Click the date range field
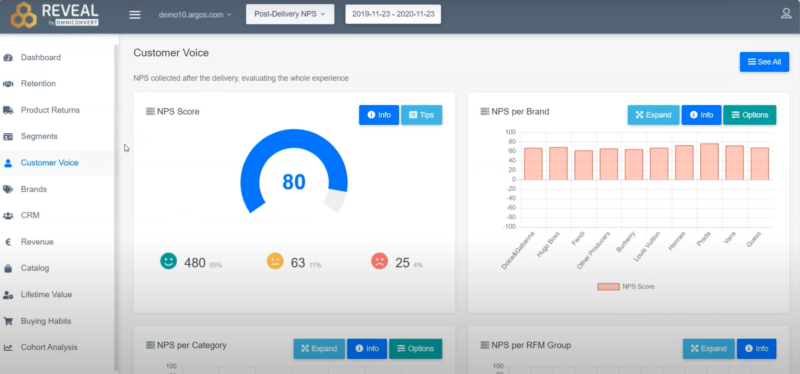Screen dimensions: 800x374 tap(393, 14)
